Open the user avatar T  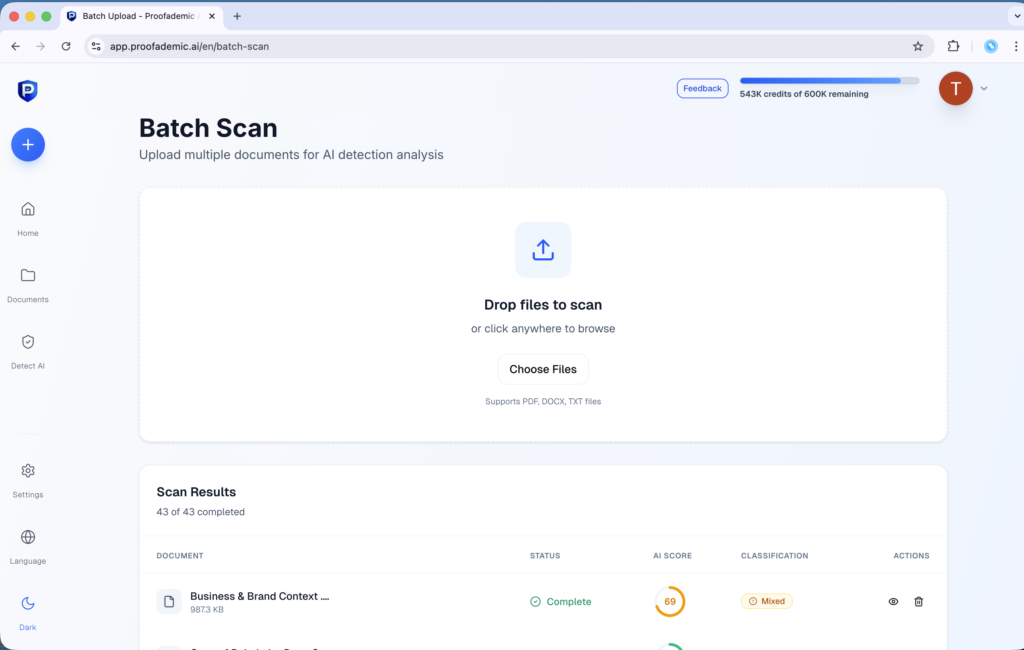pos(955,88)
